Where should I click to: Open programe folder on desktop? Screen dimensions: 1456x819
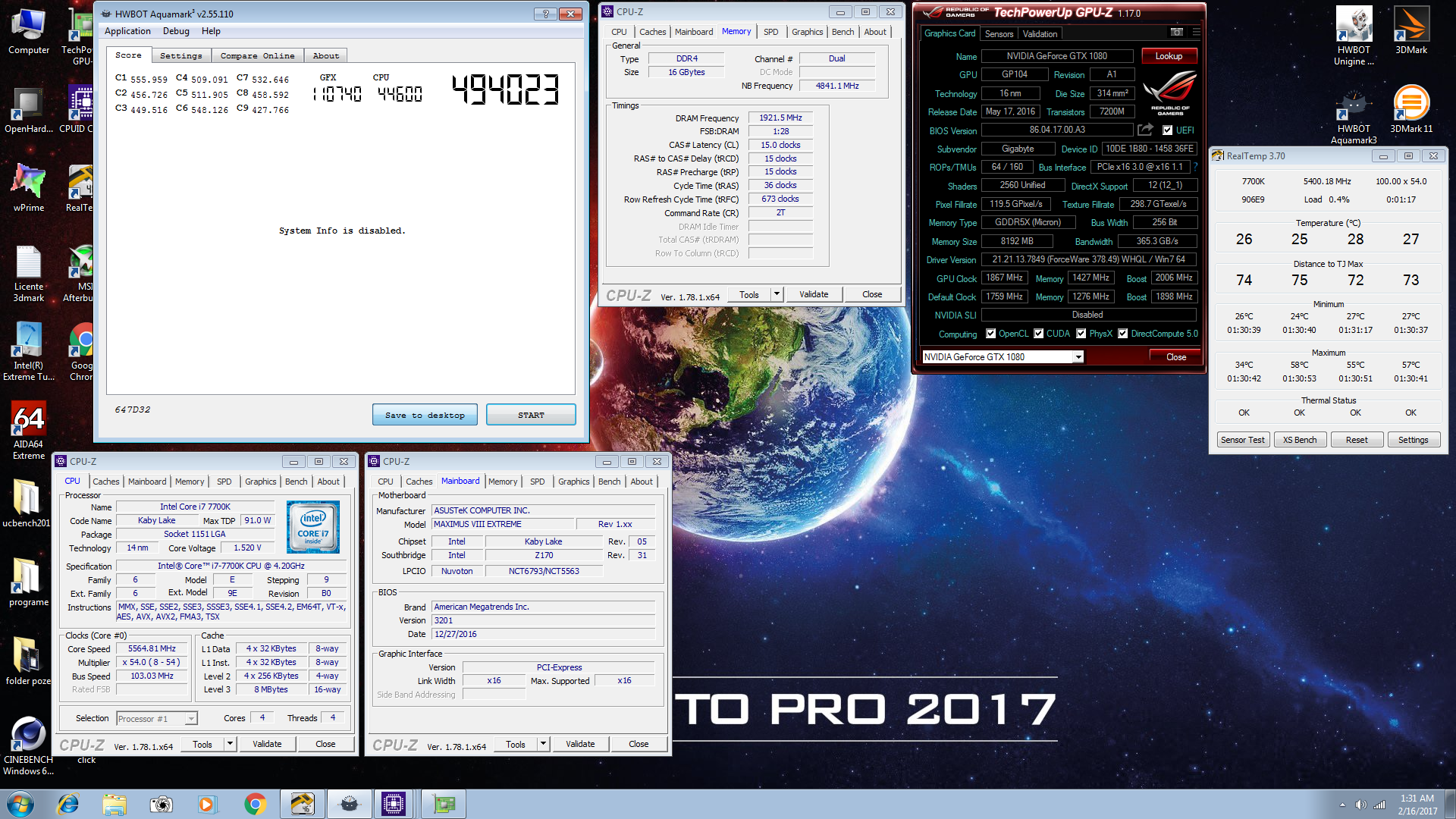29,583
